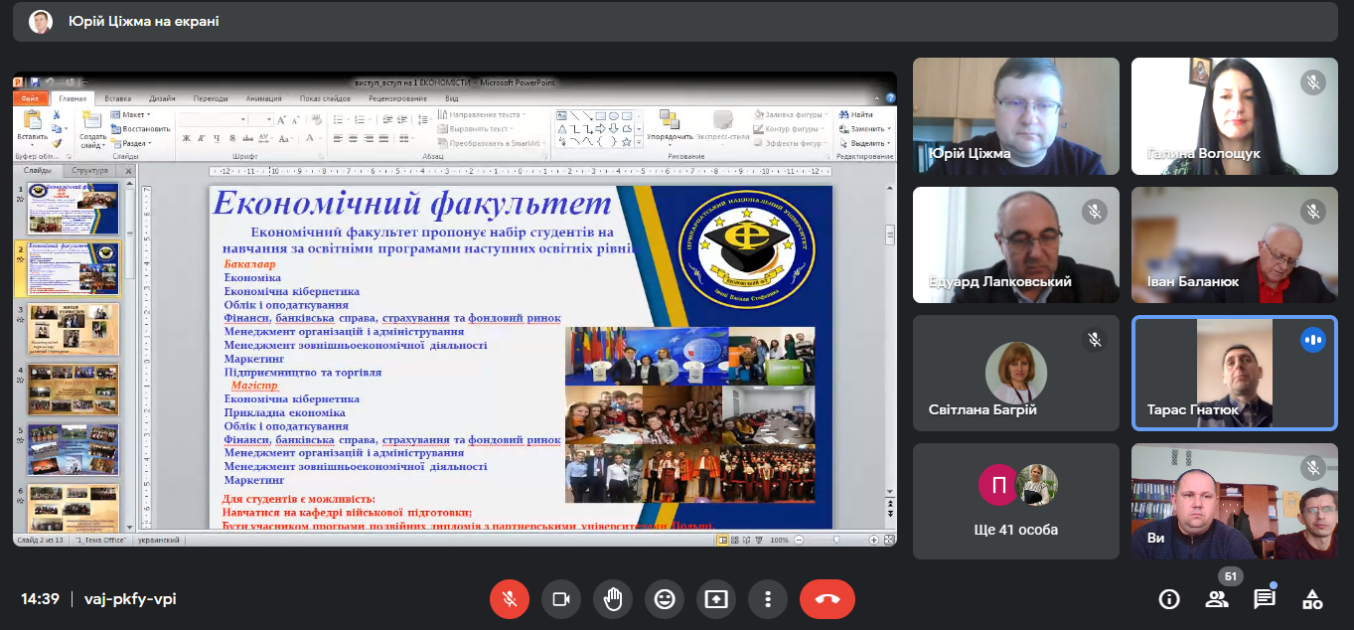The width and height of the screenshot is (1354, 630).
Task: Show the participants list with 51 badge
Action: click(x=1217, y=599)
